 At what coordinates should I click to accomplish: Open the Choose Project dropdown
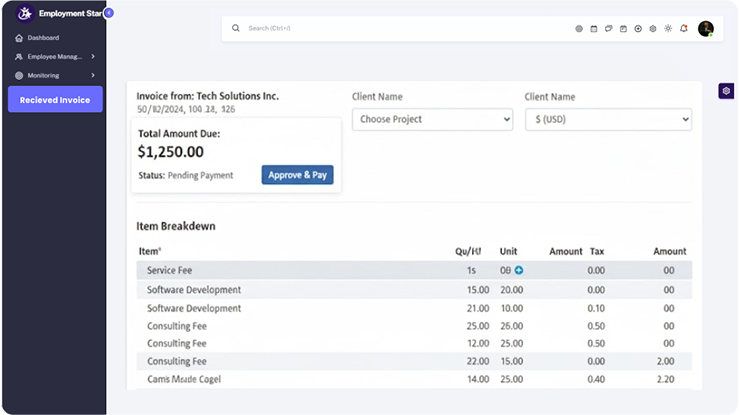(432, 119)
